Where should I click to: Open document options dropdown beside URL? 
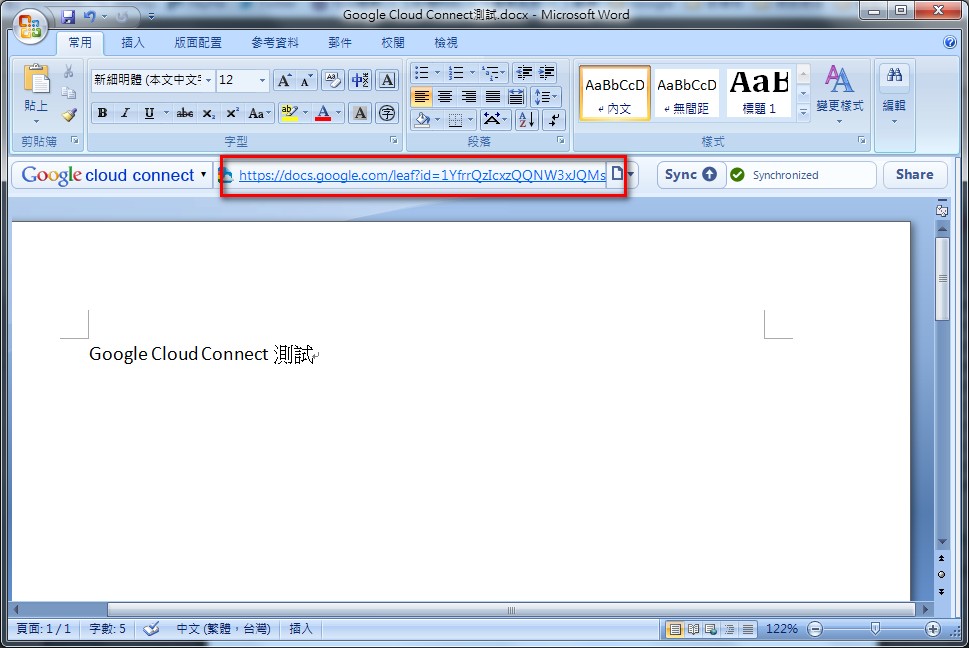pos(631,175)
